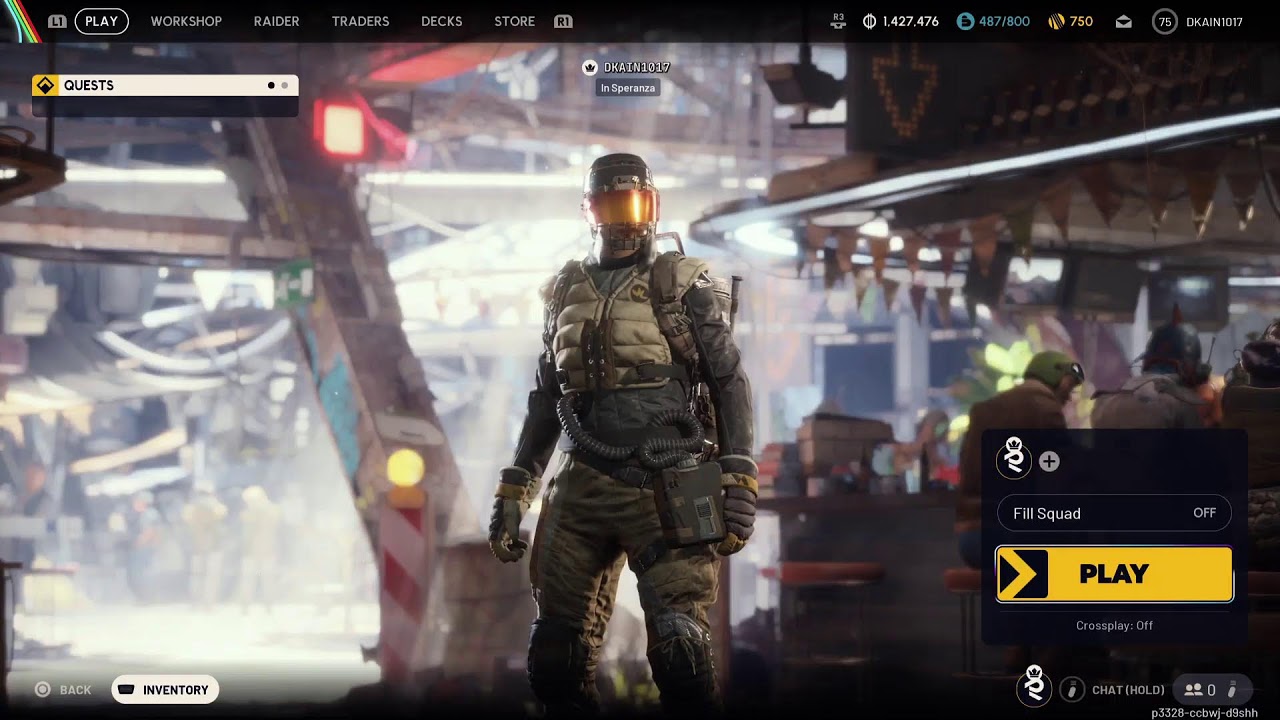Click the 1,427,476 coin balance
This screenshot has width=1280, height=720.
pos(911,21)
